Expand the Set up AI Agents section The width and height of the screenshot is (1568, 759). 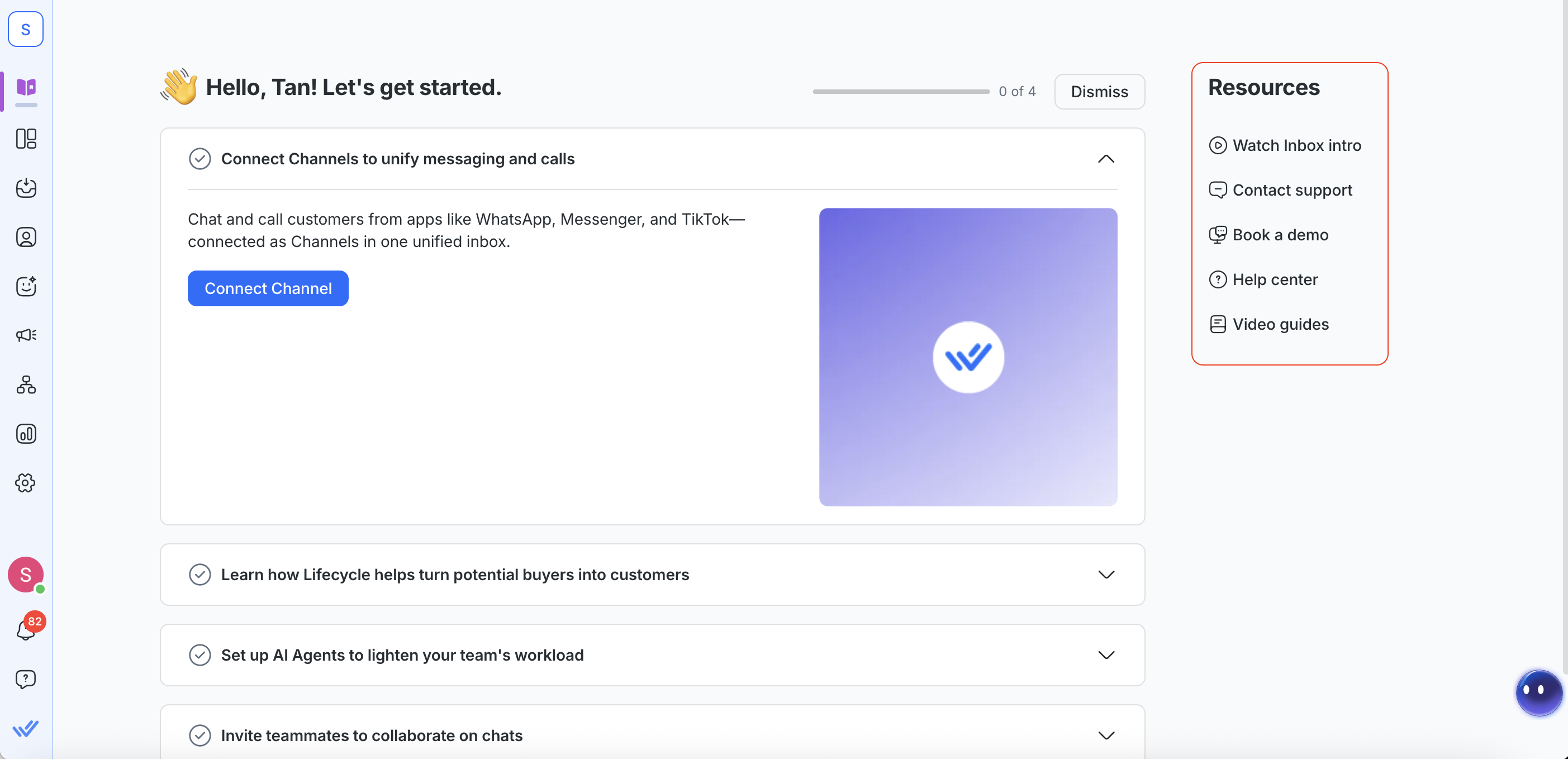1106,655
